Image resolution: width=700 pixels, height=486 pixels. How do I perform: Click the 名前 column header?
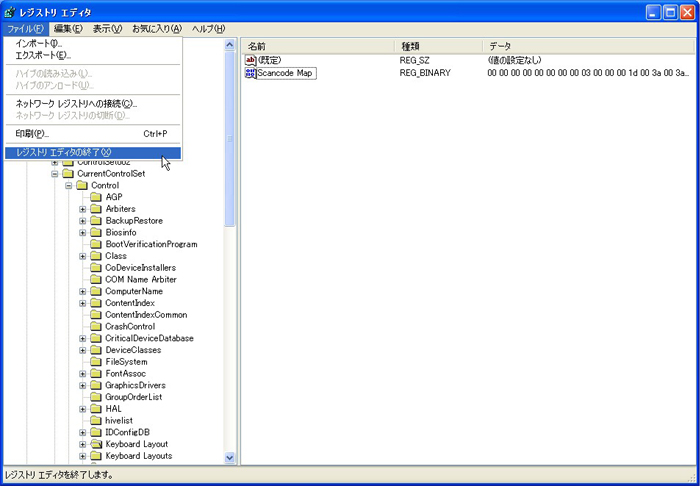(x=318, y=46)
